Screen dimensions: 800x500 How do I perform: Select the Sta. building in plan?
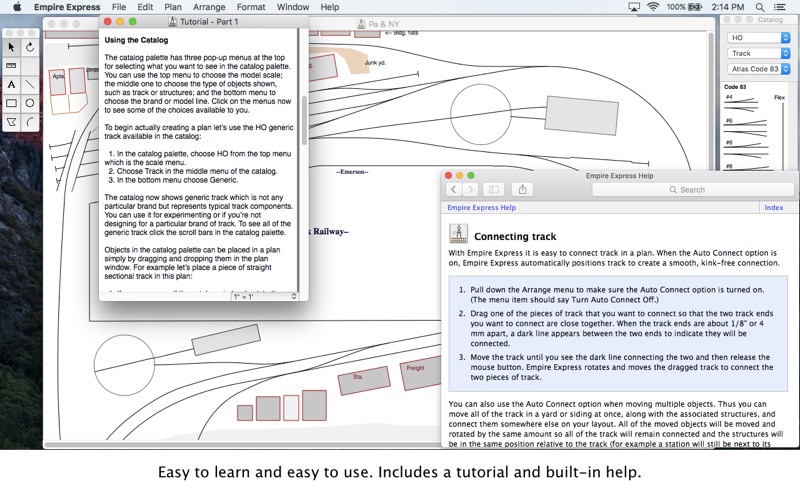[x=364, y=381]
